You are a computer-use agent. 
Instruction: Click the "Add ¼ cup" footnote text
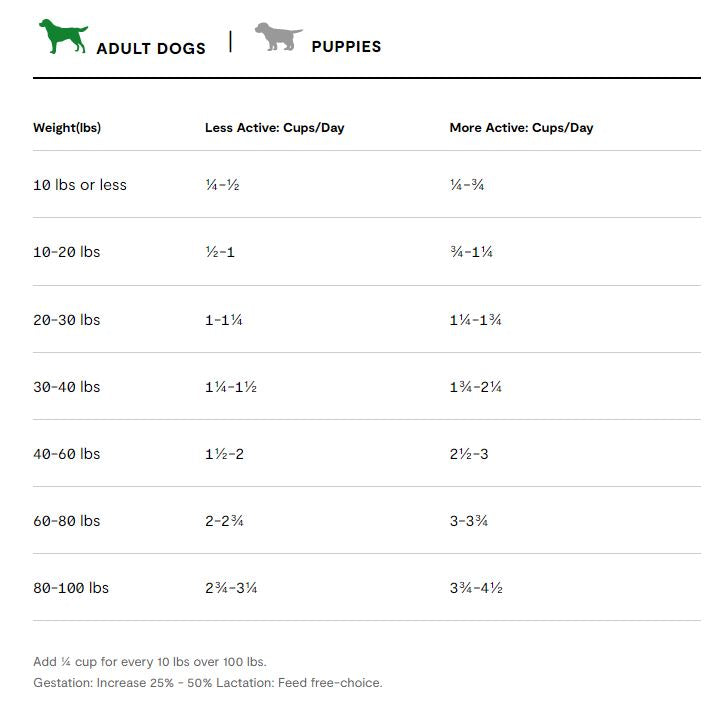click(150, 662)
